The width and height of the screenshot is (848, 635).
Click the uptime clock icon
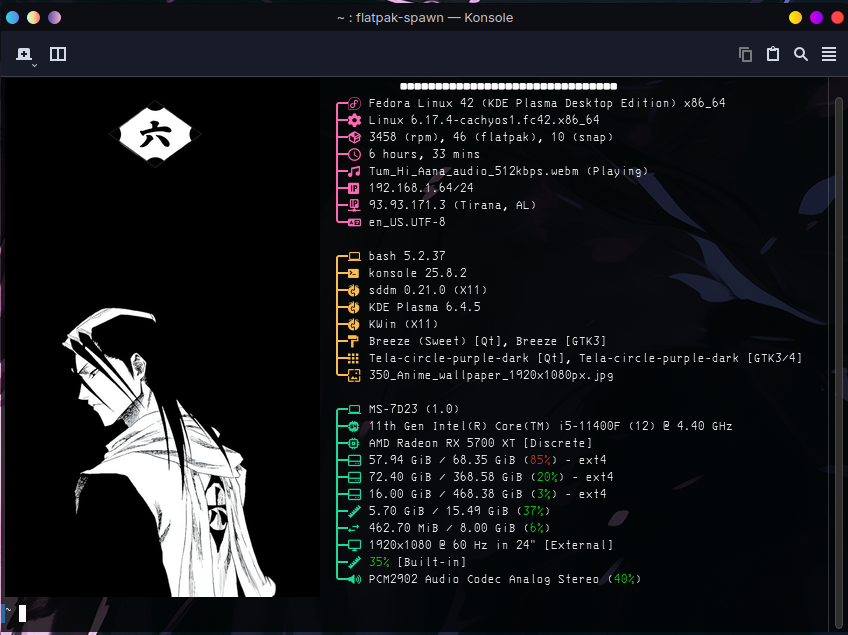[x=354, y=155]
